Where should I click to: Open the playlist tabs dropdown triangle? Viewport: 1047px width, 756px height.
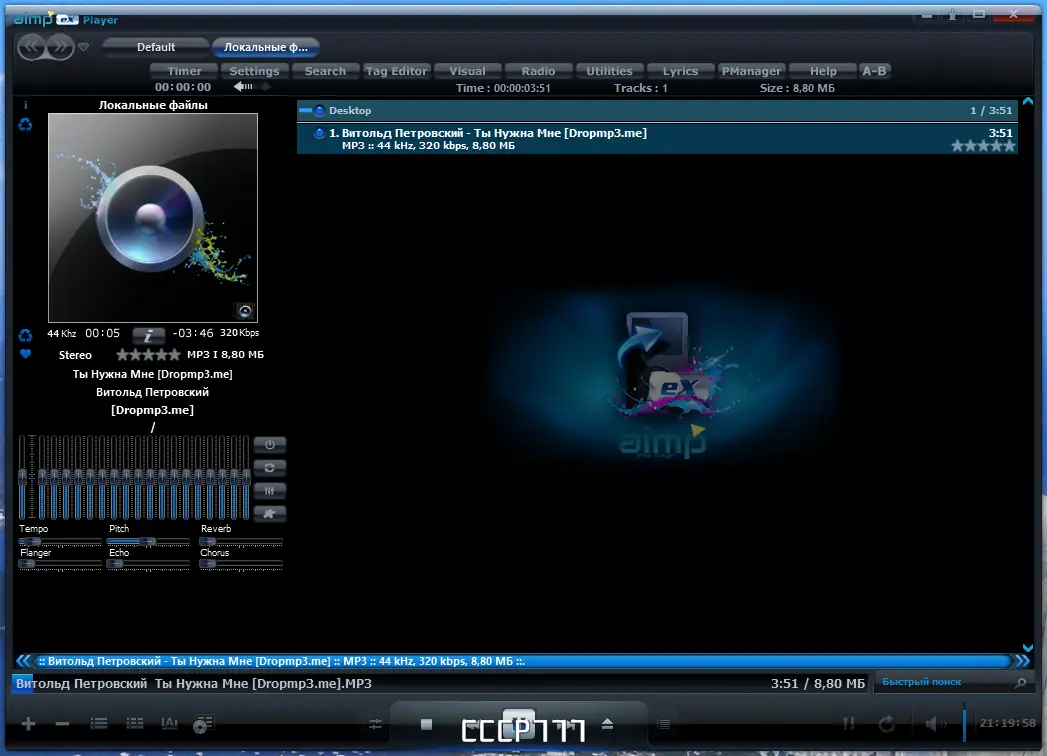click(83, 47)
